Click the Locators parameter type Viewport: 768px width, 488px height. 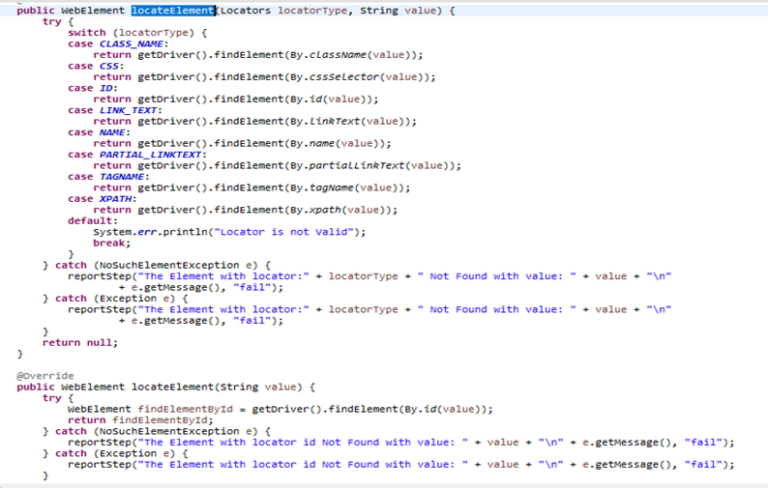click(246, 10)
